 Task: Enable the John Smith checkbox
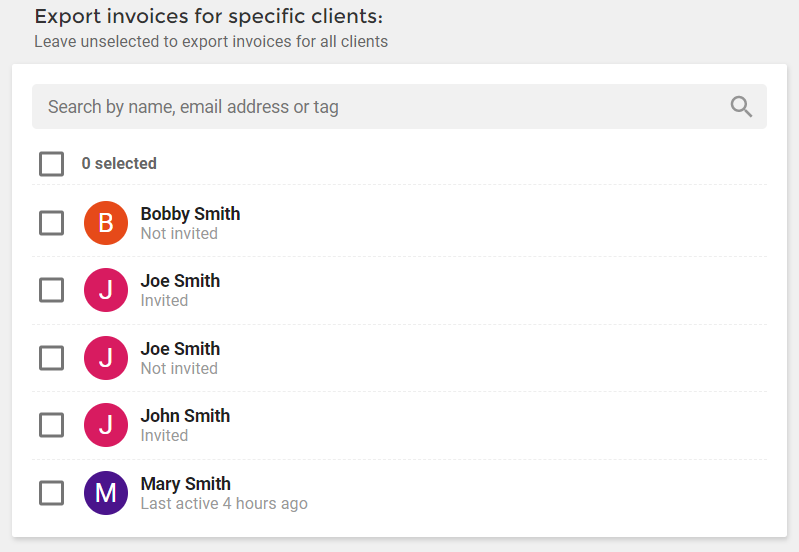click(51, 425)
